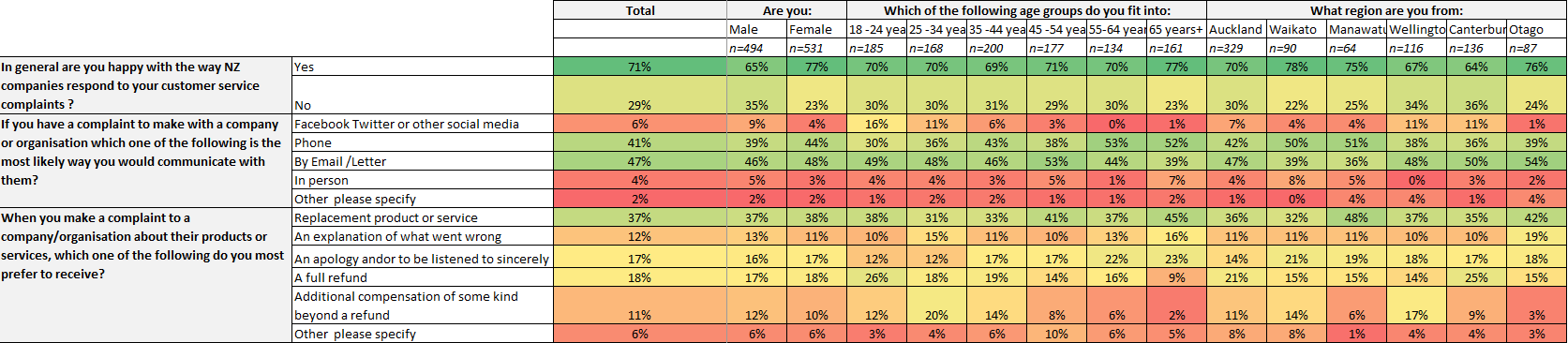This screenshot has width=1568, height=343.
Task: Select the Auckland column header
Action: (1237, 29)
